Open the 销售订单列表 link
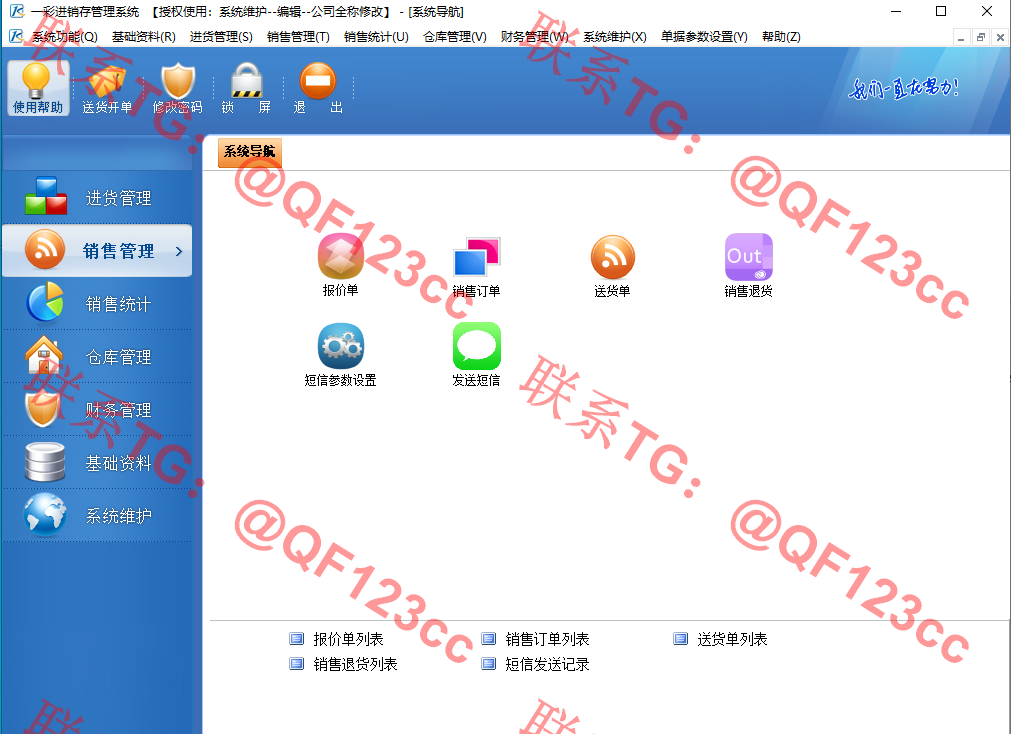The height and width of the screenshot is (734, 1011). tap(547, 639)
